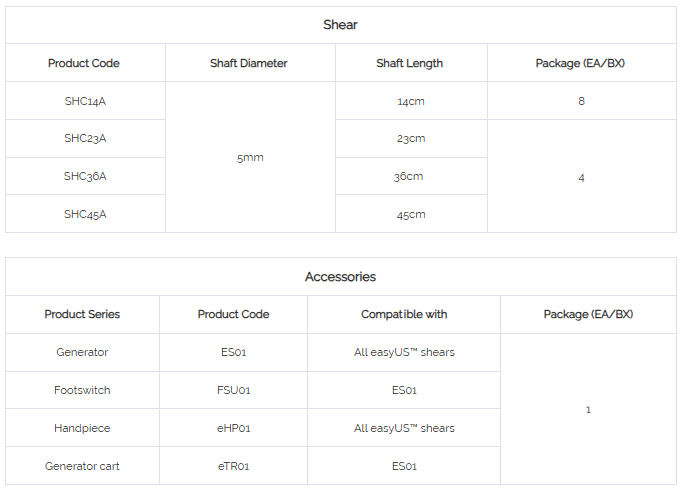The height and width of the screenshot is (489, 683).
Task: Click the 14cm shaft length cell
Action: [x=411, y=101]
